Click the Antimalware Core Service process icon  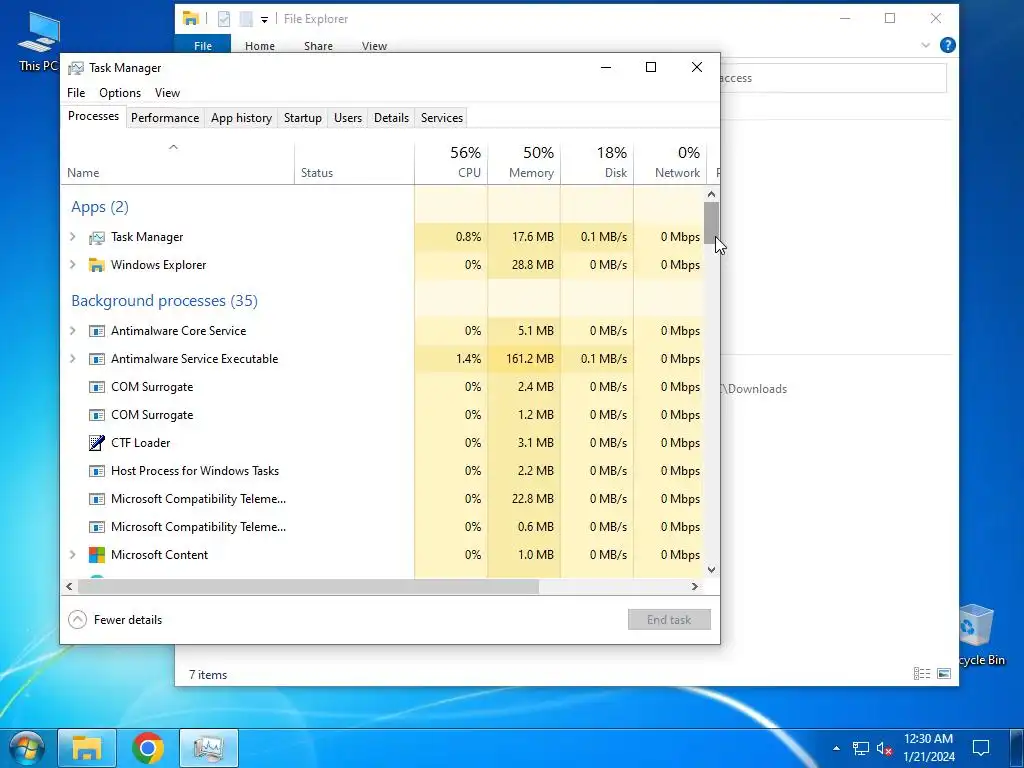(97, 331)
